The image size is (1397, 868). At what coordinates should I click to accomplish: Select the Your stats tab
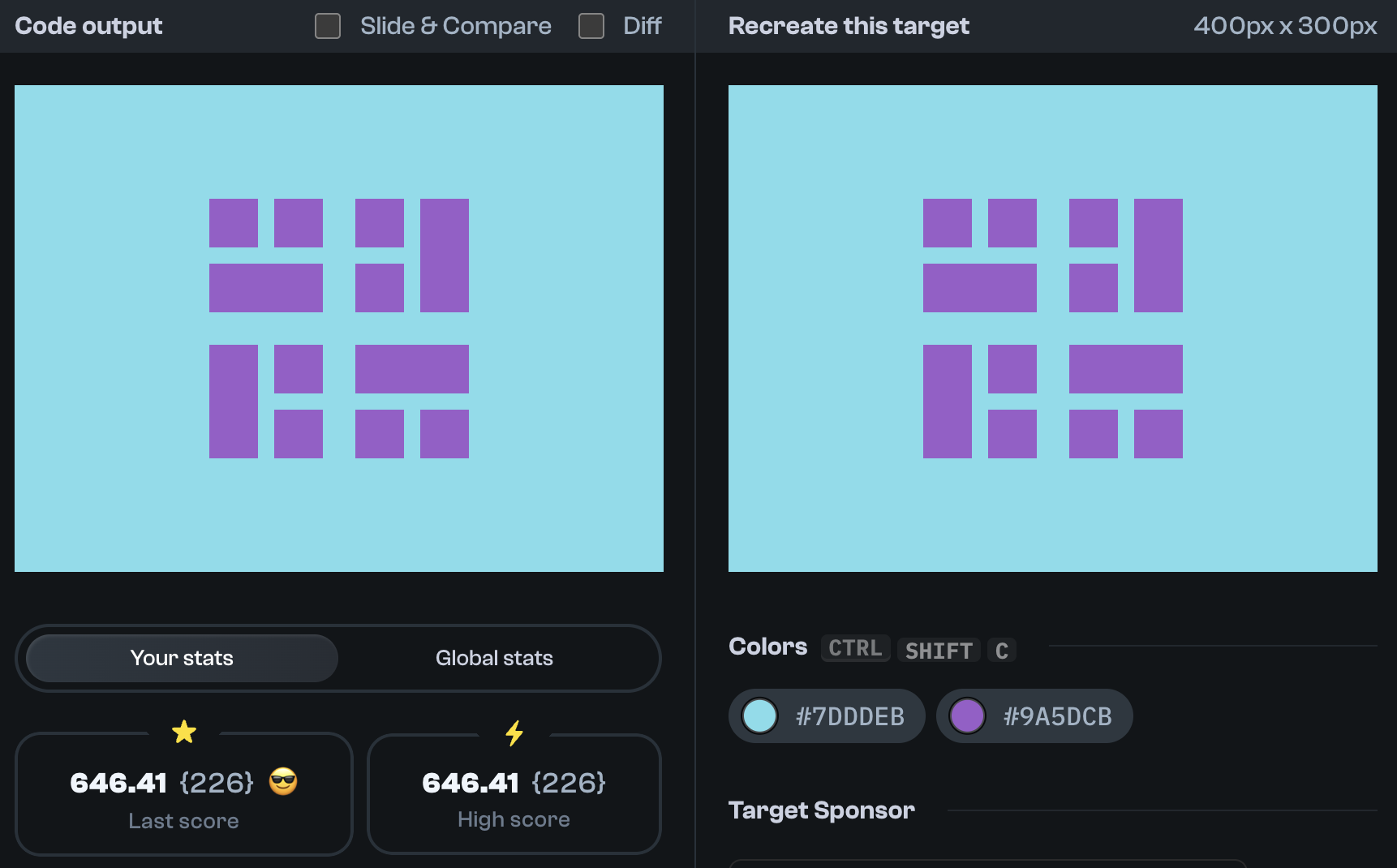181,658
